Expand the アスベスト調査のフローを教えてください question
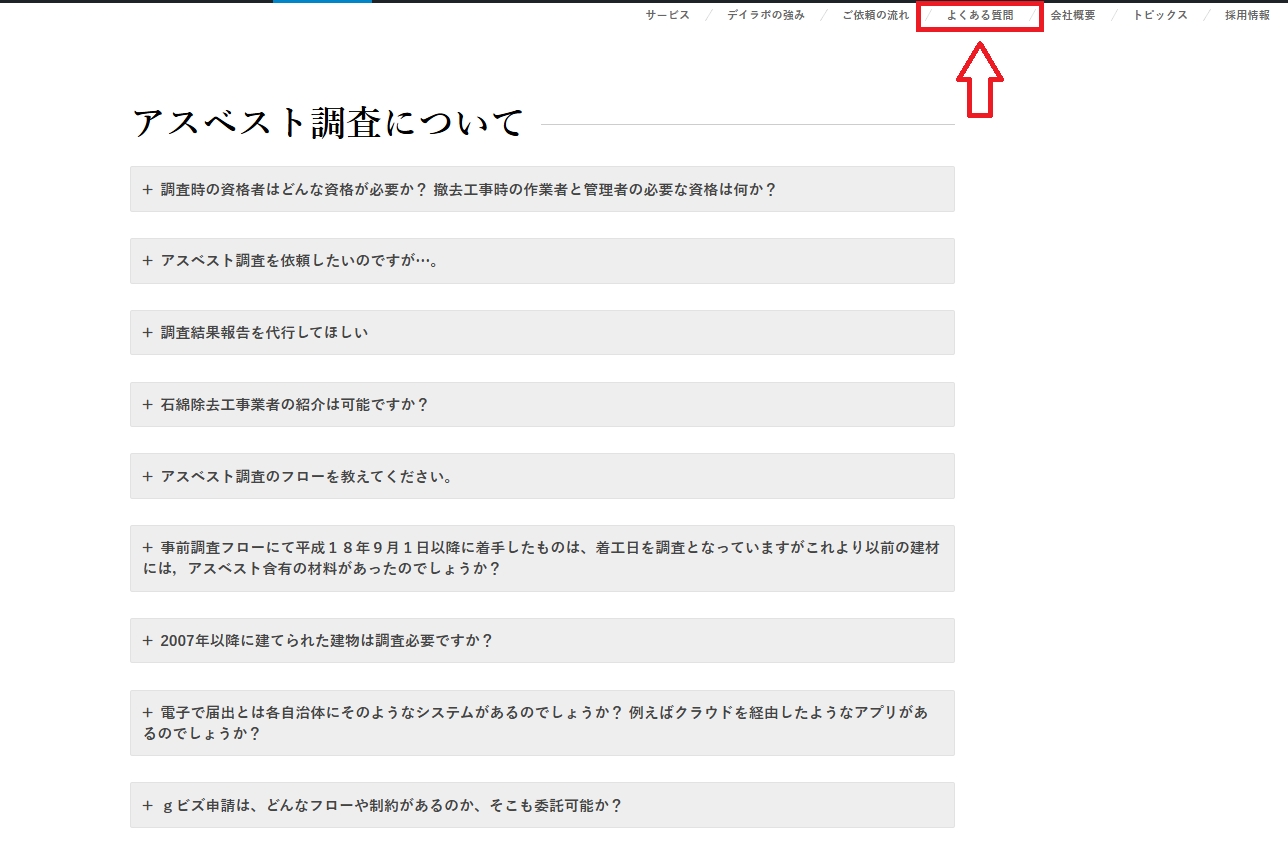The width and height of the screenshot is (1288, 863). (307, 477)
